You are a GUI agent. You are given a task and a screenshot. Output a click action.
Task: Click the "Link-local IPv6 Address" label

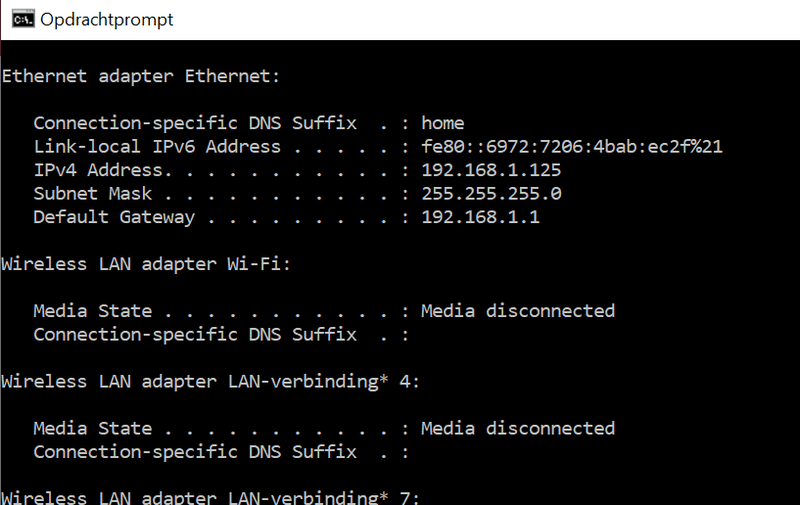point(157,147)
